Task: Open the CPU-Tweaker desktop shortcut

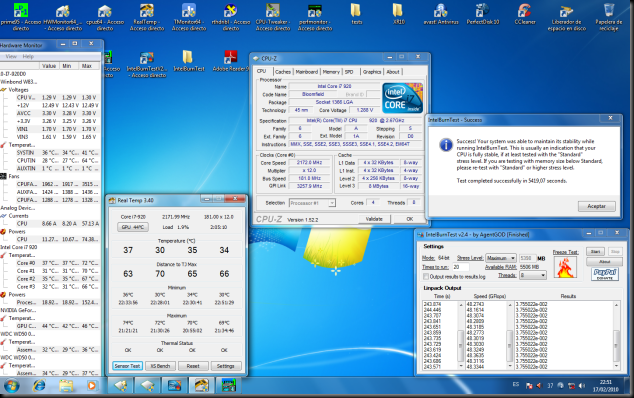Action: 273,17
